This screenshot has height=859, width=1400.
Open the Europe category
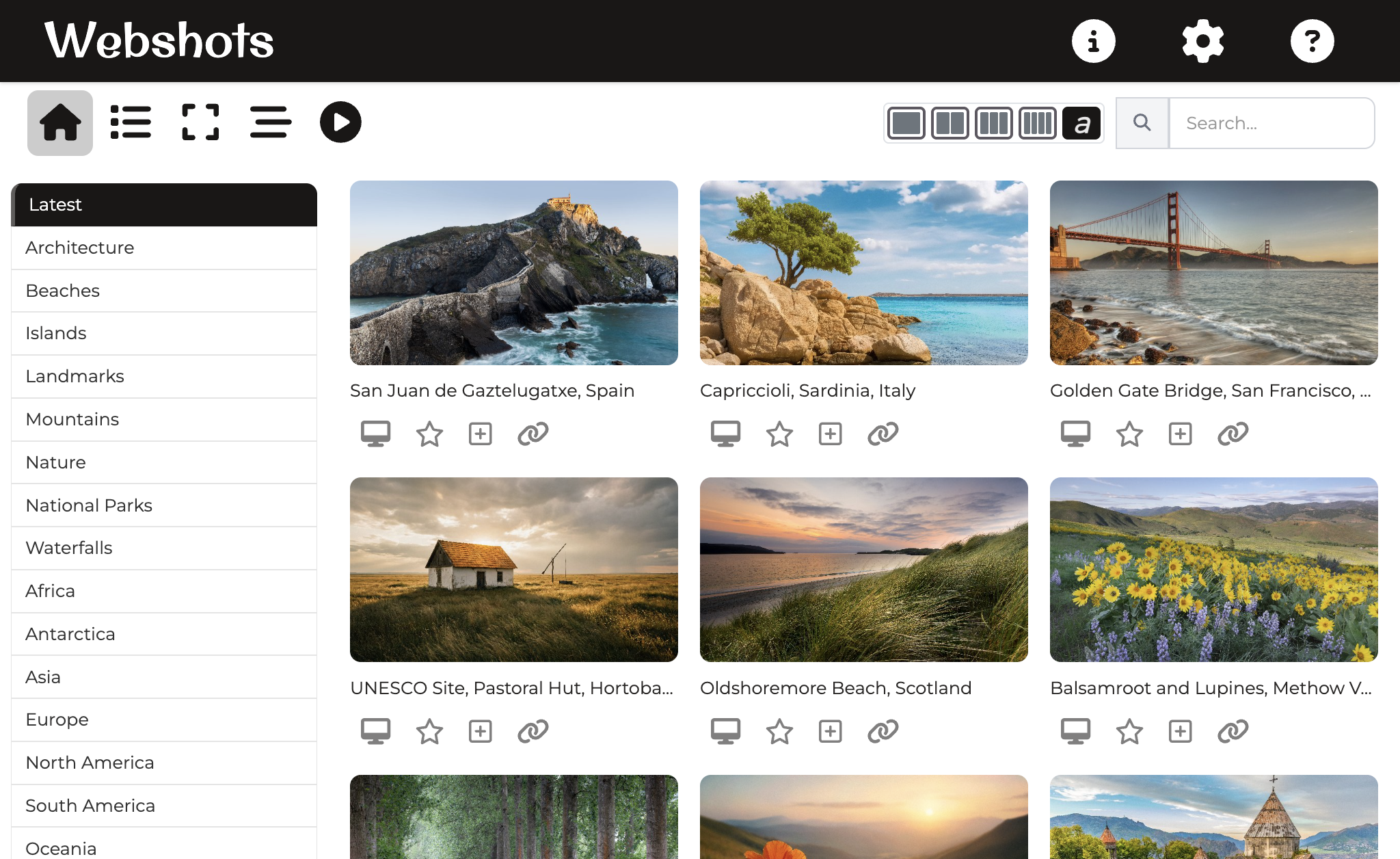(164, 719)
